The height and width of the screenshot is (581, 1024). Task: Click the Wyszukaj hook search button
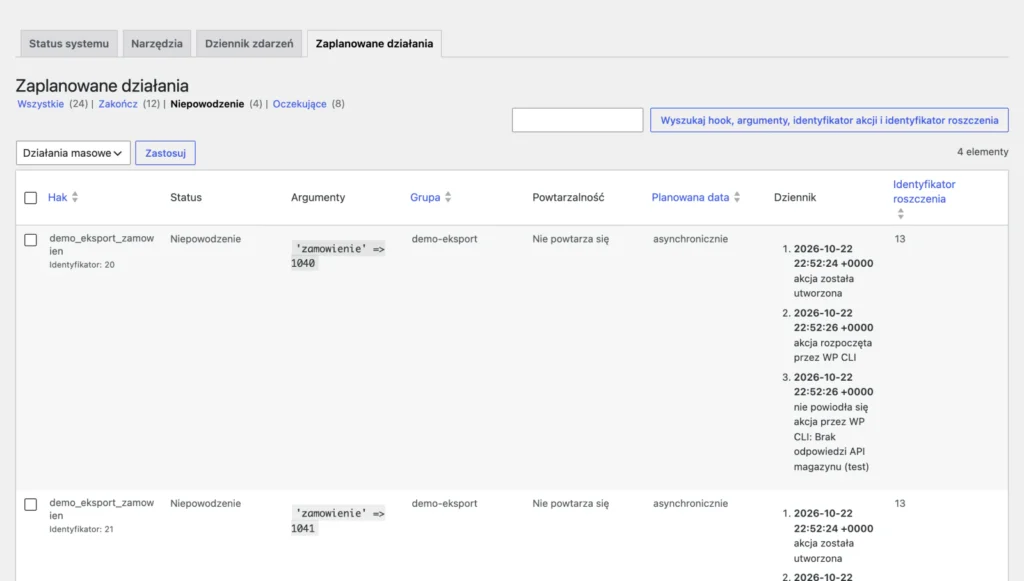pyautogui.click(x=829, y=120)
